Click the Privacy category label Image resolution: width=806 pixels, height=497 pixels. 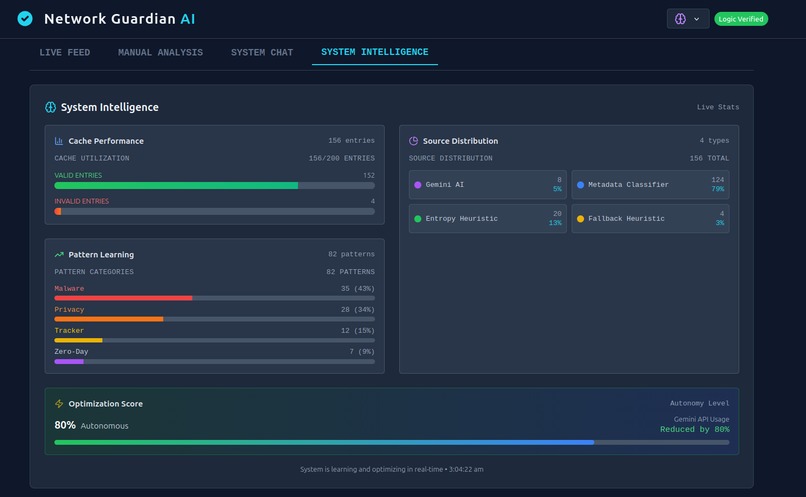pyautogui.click(x=69, y=309)
